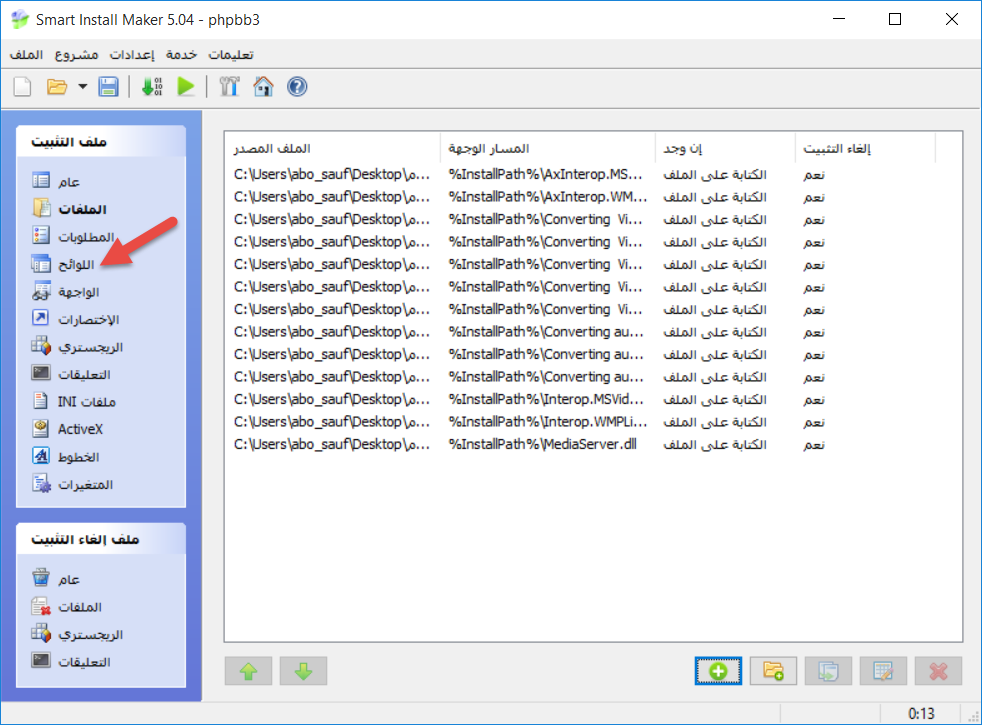Click the 0:13 status bar timer
This screenshot has width=982, height=725.
click(921, 714)
